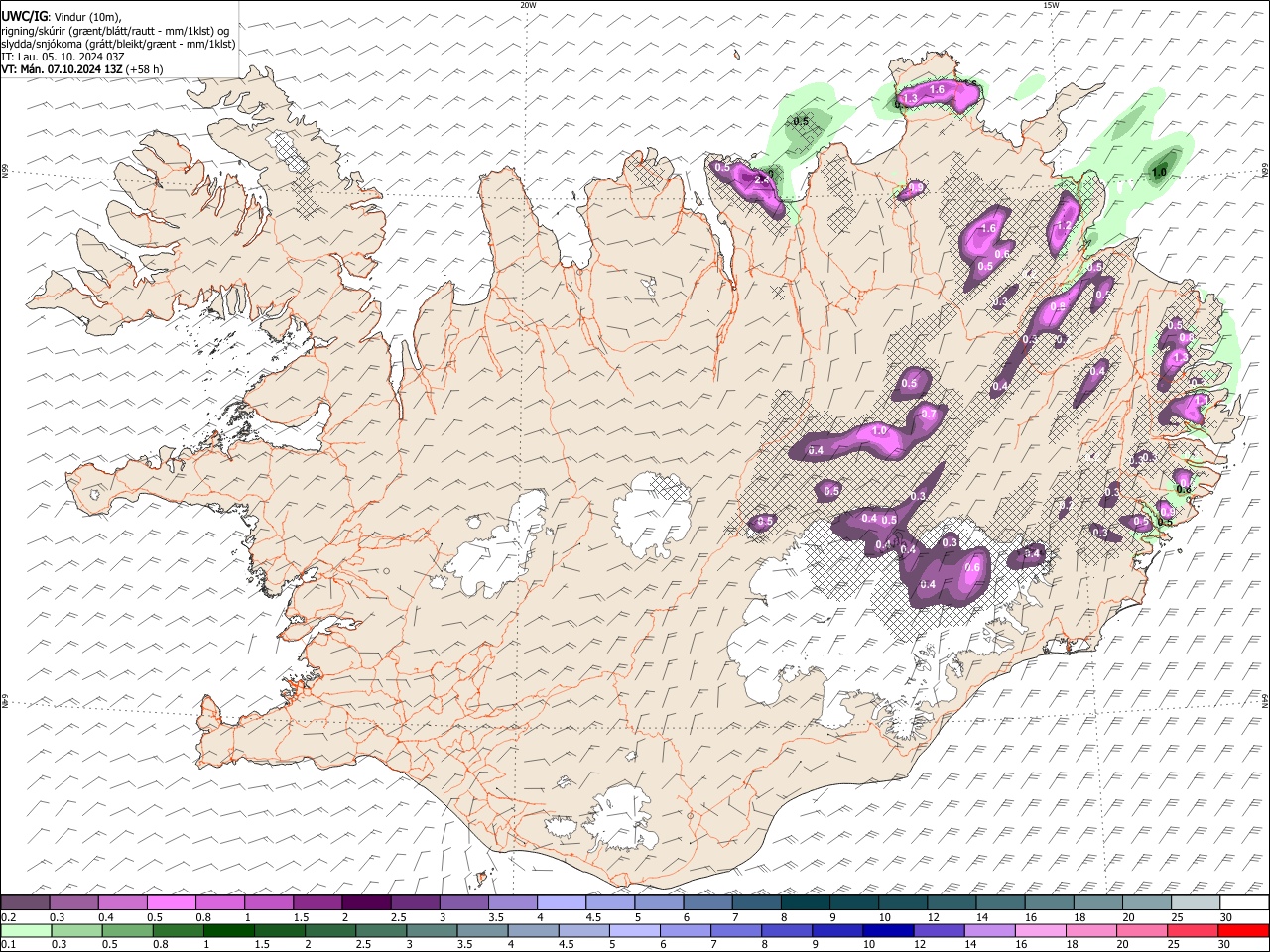The height and width of the screenshot is (952, 1270).
Task: Pick the top-scale swatch between 3 and 3.5
Action: point(463,902)
